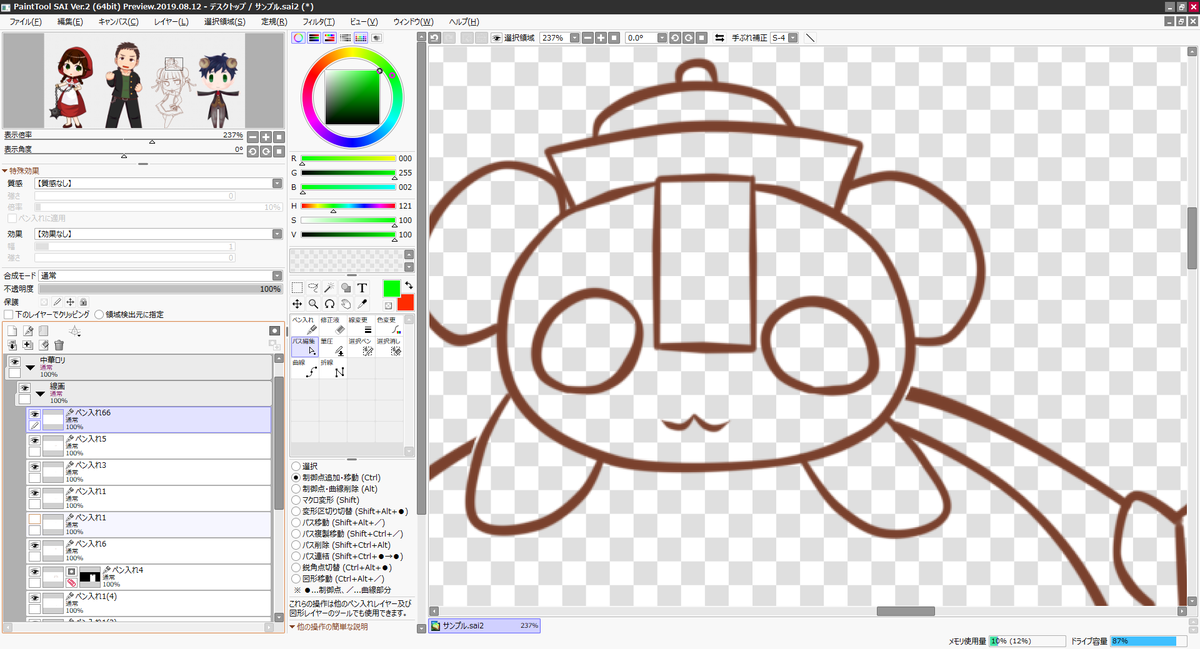Create a new normal layer icon
The width and height of the screenshot is (1200, 649).
tap(13, 330)
